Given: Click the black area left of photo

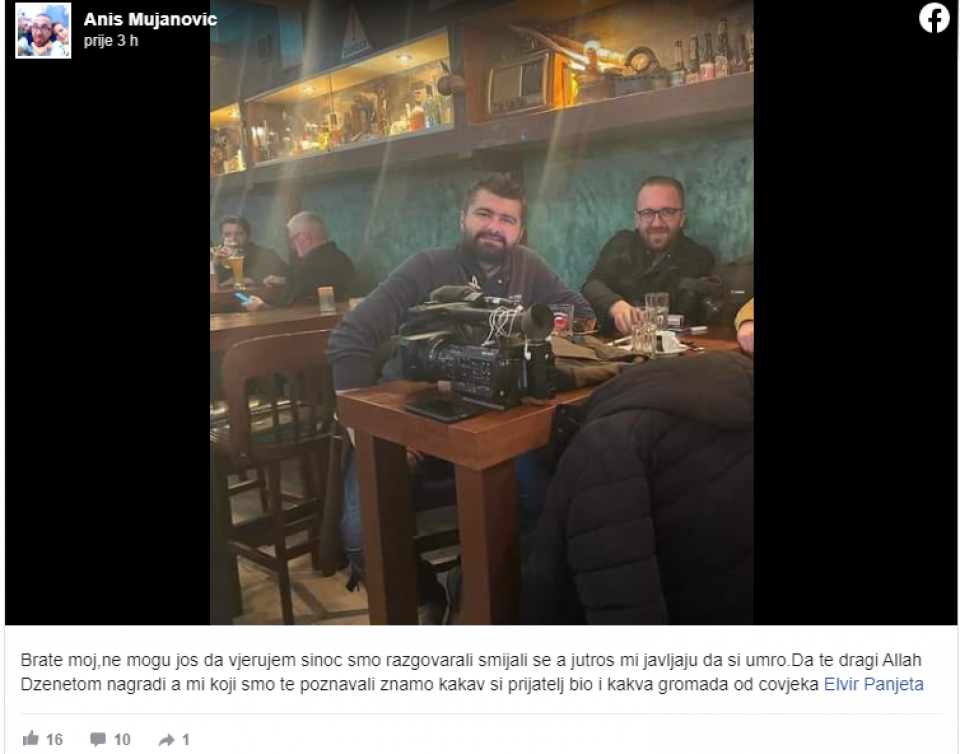Looking at the screenshot, I should [x=108, y=343].
